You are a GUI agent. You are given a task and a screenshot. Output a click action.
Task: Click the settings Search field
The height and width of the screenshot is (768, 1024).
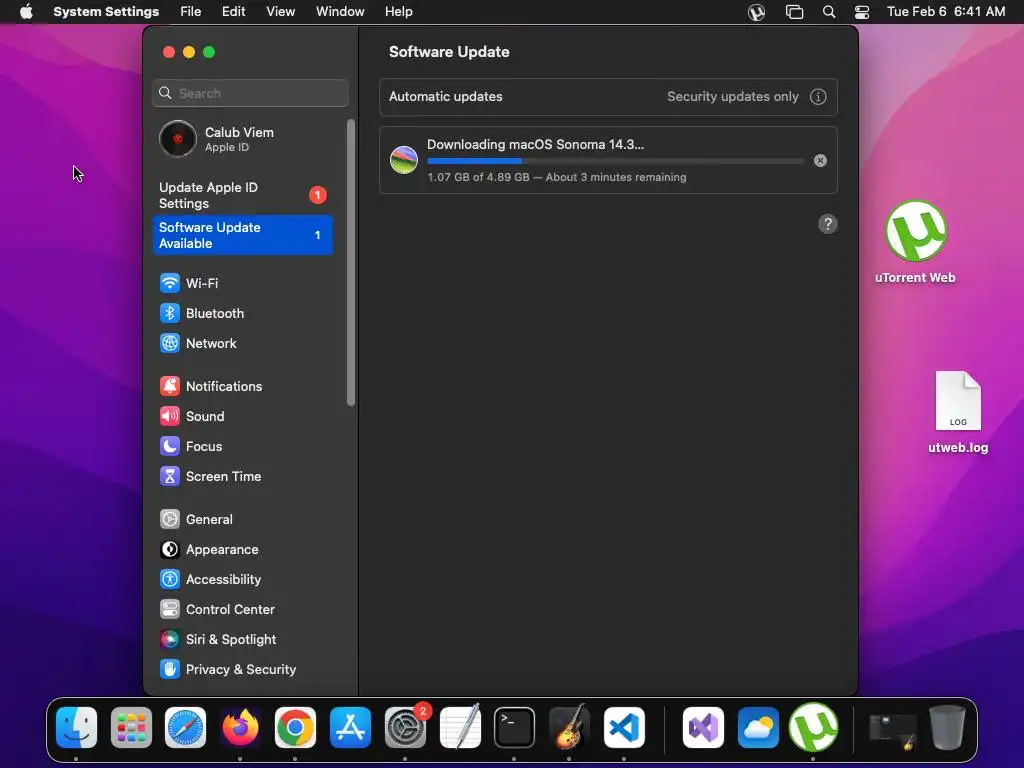(x=251, y=93)
